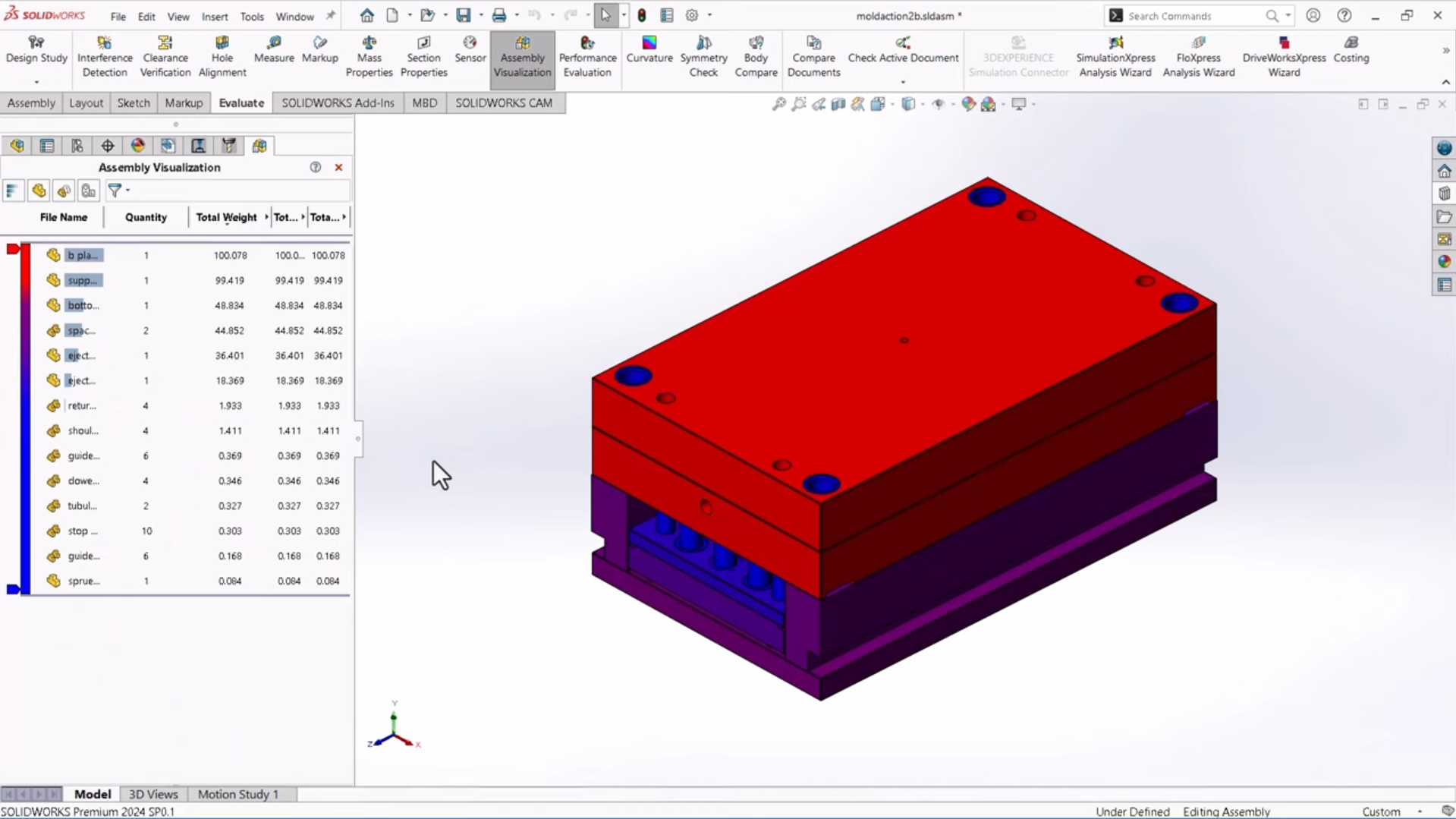This screenshot has width=1456, height=819.
Task: Open the Curvature display tool
Action: [649, 49]
